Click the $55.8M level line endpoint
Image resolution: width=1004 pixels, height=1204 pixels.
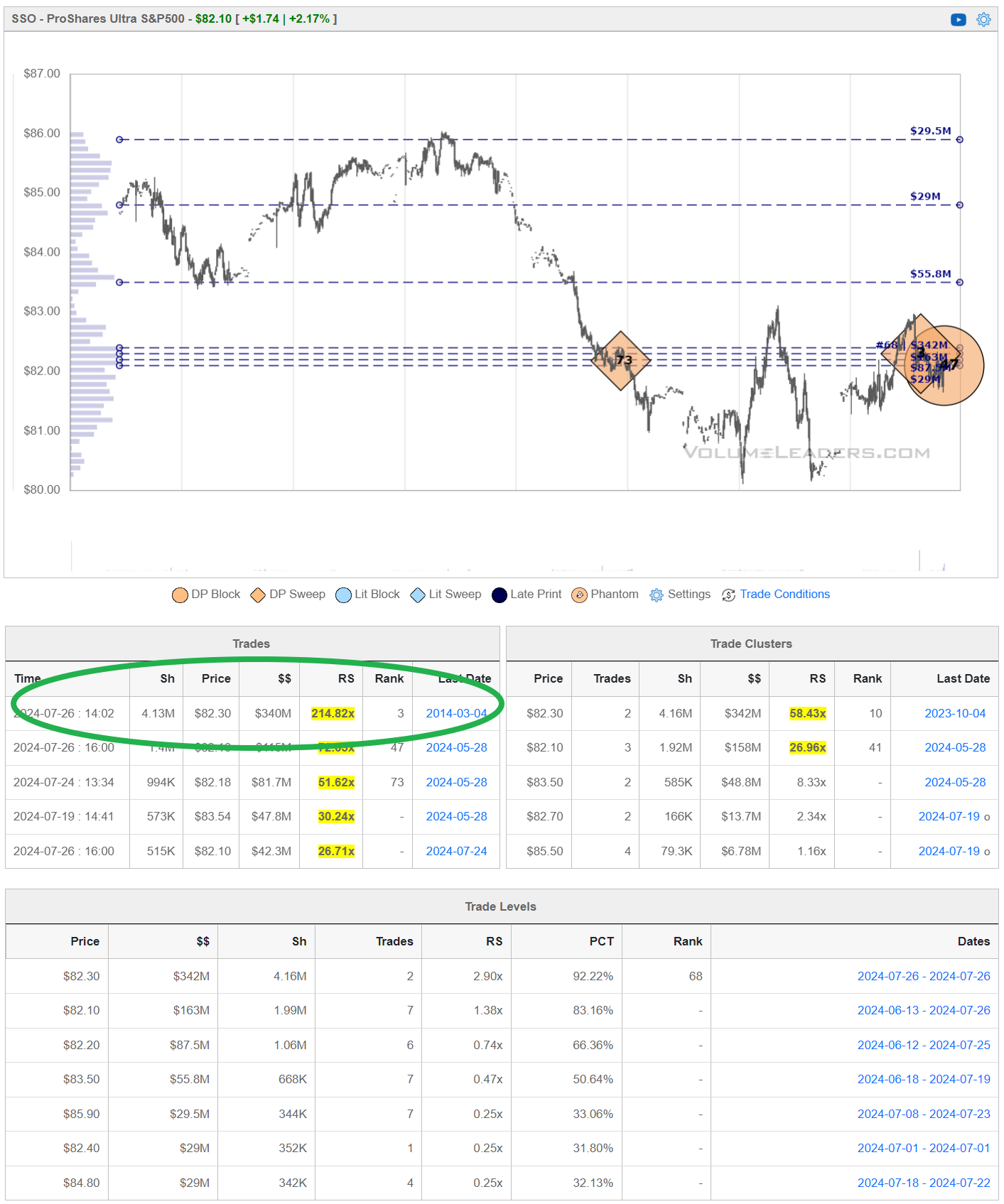[959, 282]
